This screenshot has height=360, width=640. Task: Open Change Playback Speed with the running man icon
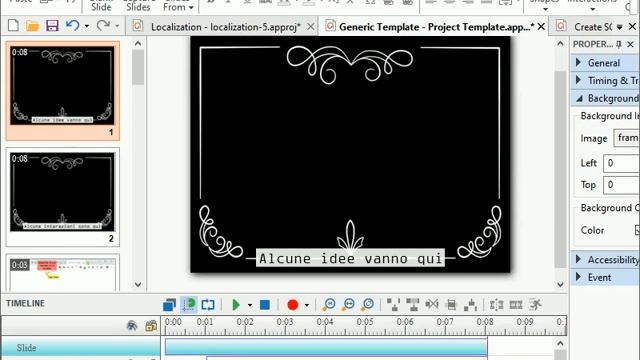(x=535, y=304)
